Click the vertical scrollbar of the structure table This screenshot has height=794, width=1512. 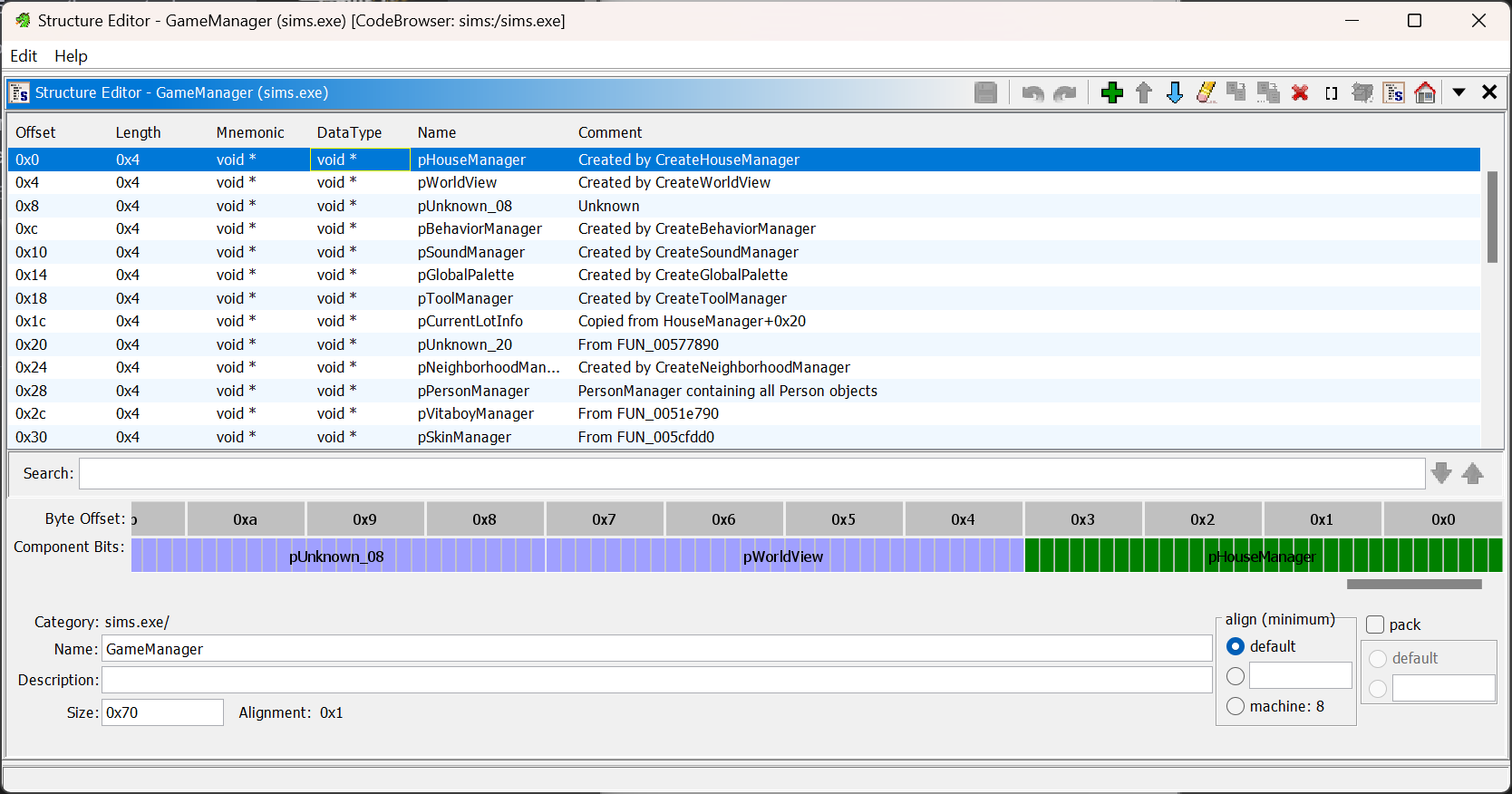tap(1492, 218)
